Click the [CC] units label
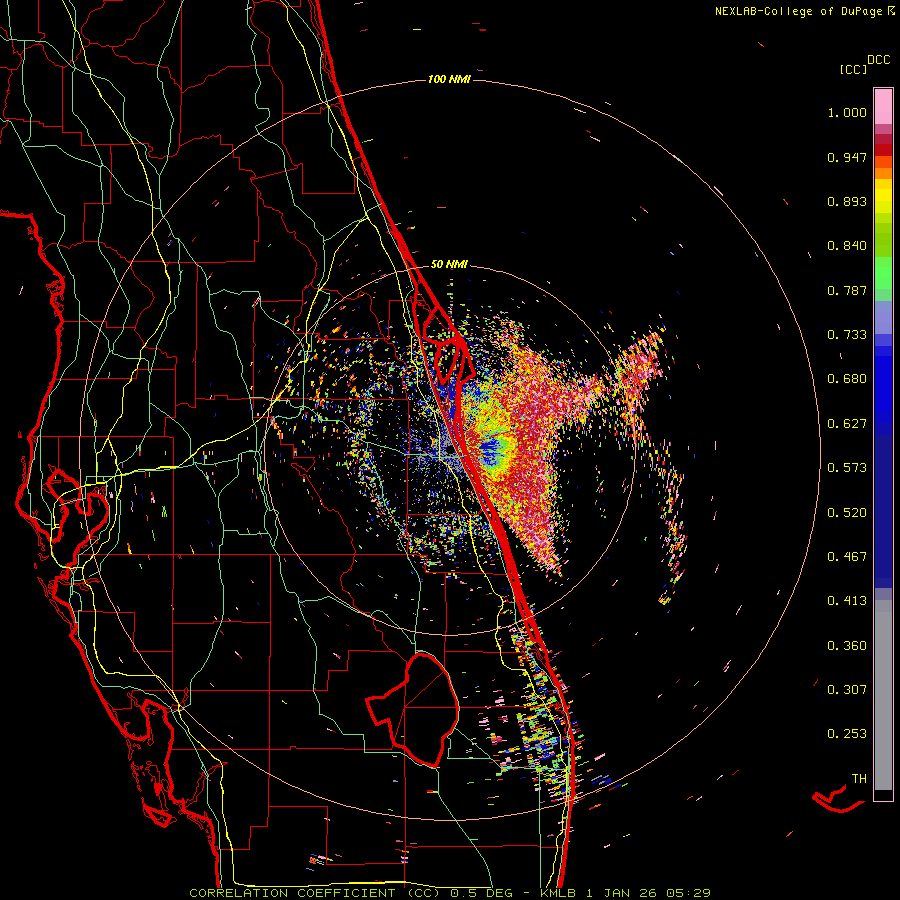 click(x=853, y=69)
